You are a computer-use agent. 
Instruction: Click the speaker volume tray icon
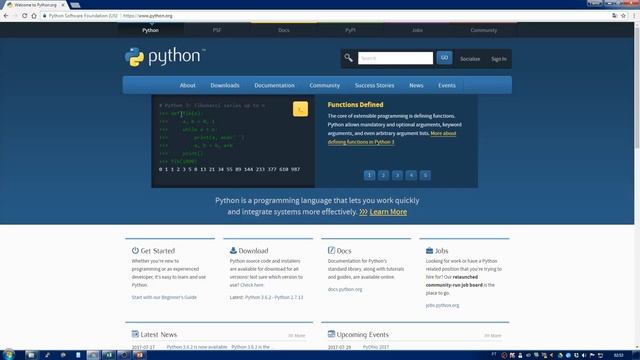click(584, 356)
